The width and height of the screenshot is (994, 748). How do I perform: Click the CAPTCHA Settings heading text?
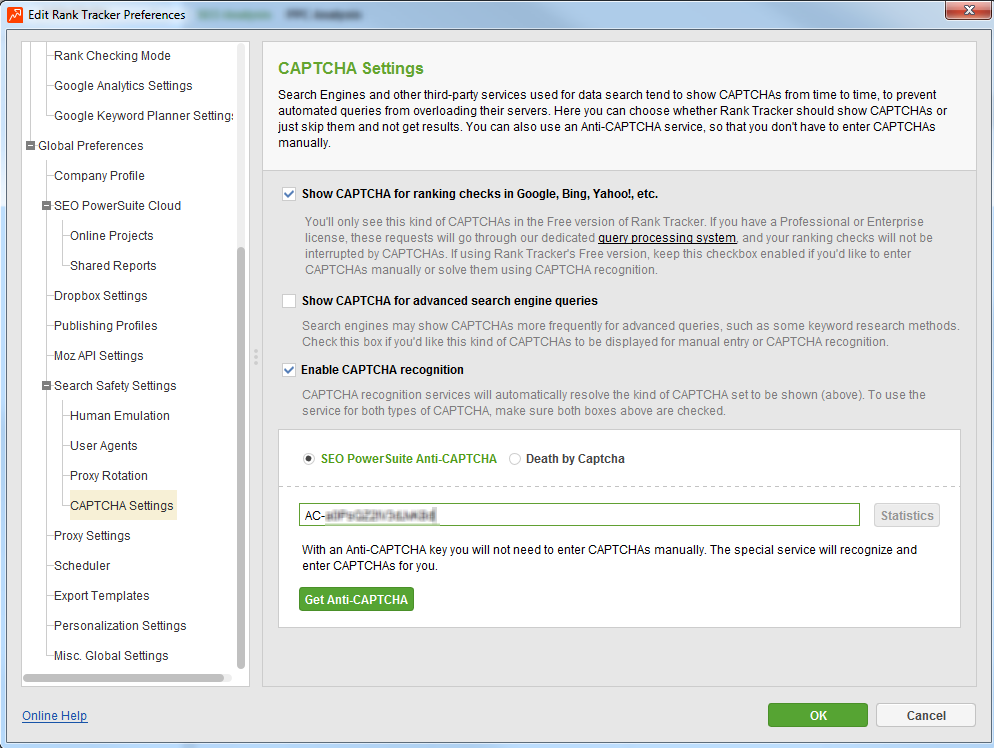click(351, 68)
